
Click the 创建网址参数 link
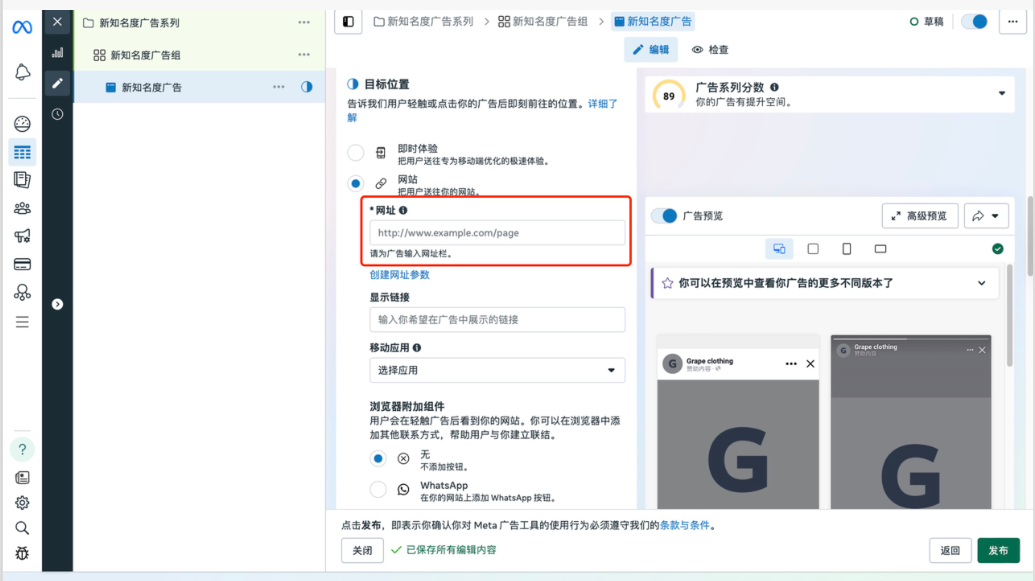coord(399,275)
